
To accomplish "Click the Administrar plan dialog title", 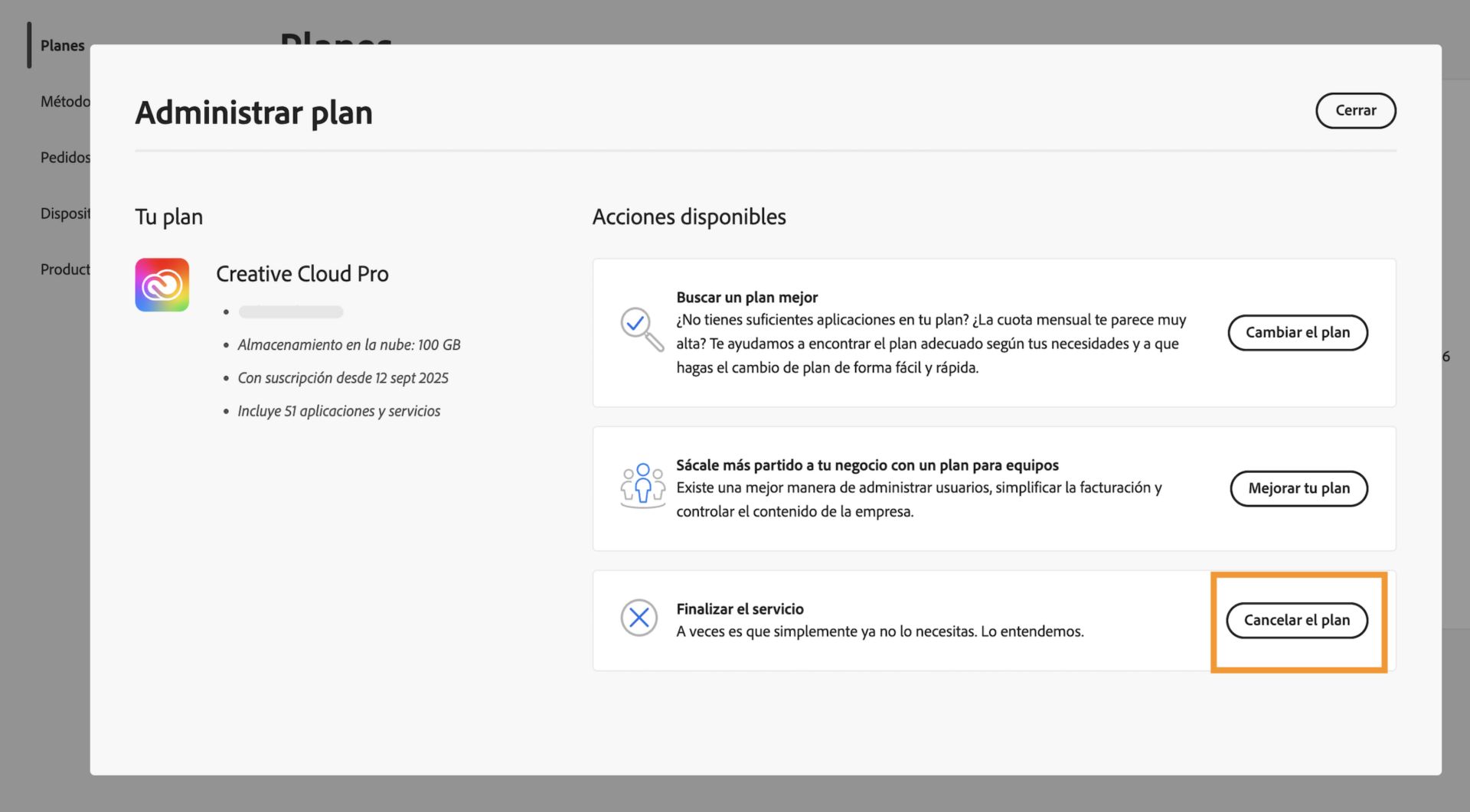I will coord(253,113).
